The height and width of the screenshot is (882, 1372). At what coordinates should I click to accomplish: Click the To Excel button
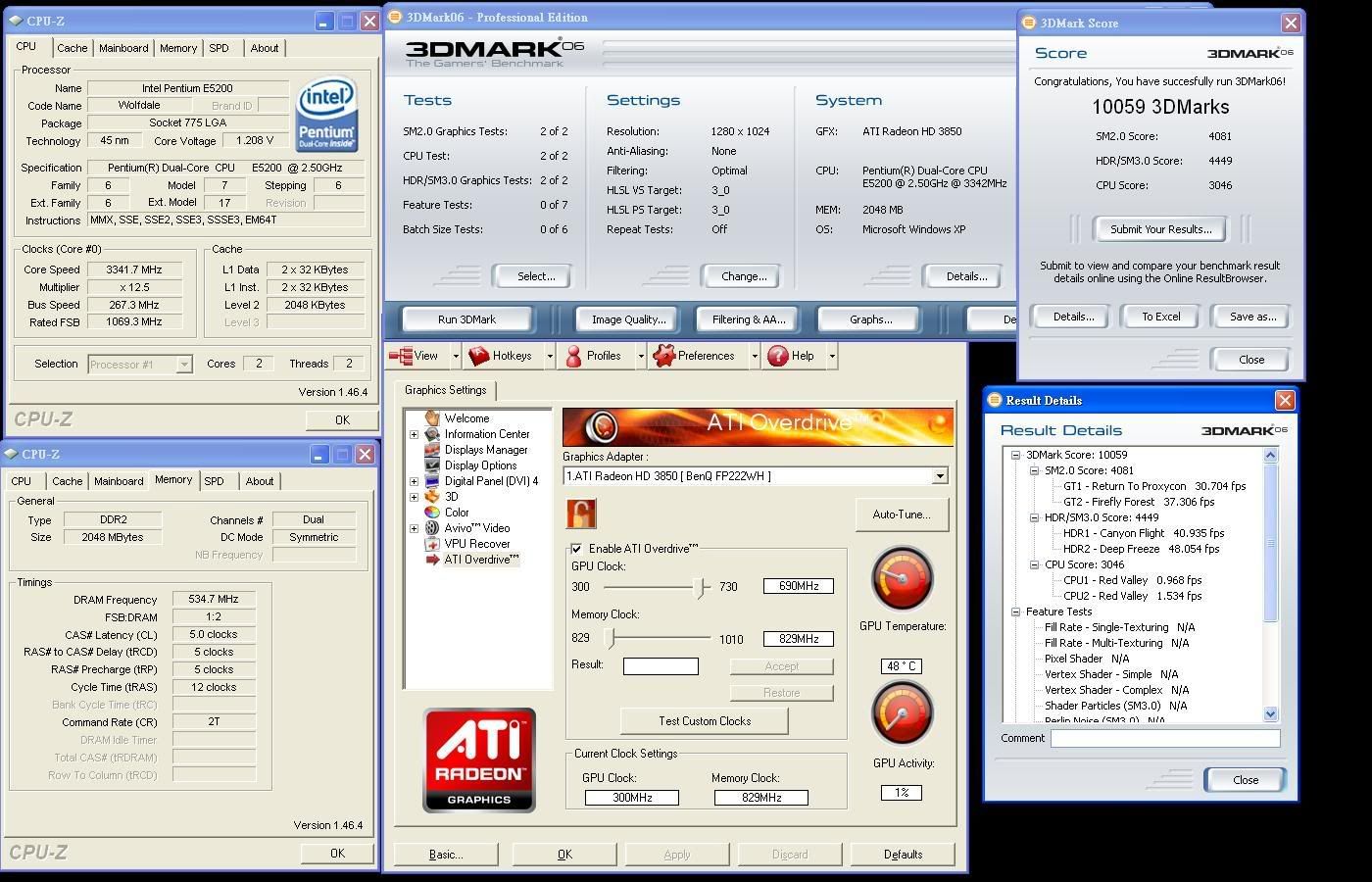tap(1160, 317)
